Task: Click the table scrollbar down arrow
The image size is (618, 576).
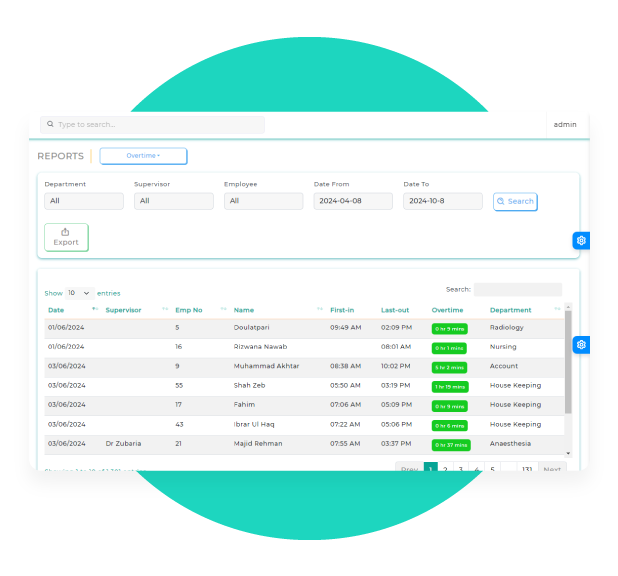Action: 568,453
